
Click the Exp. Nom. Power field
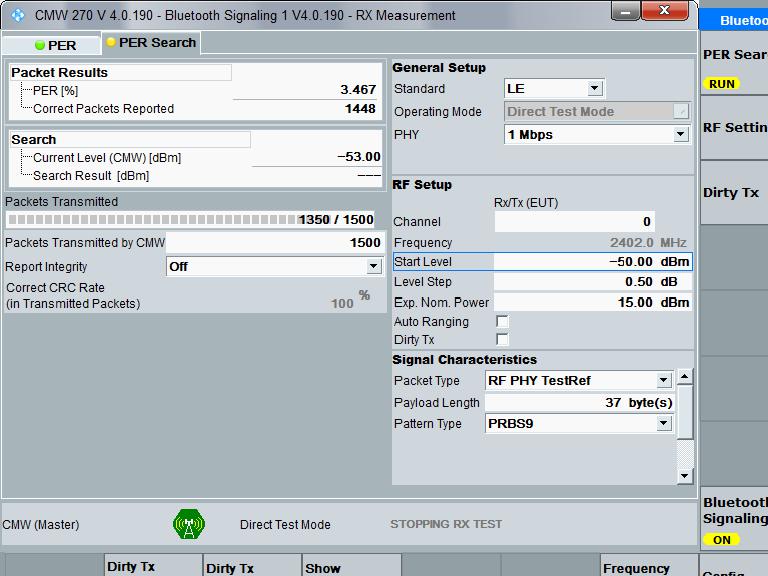click(x=593, y=302)
